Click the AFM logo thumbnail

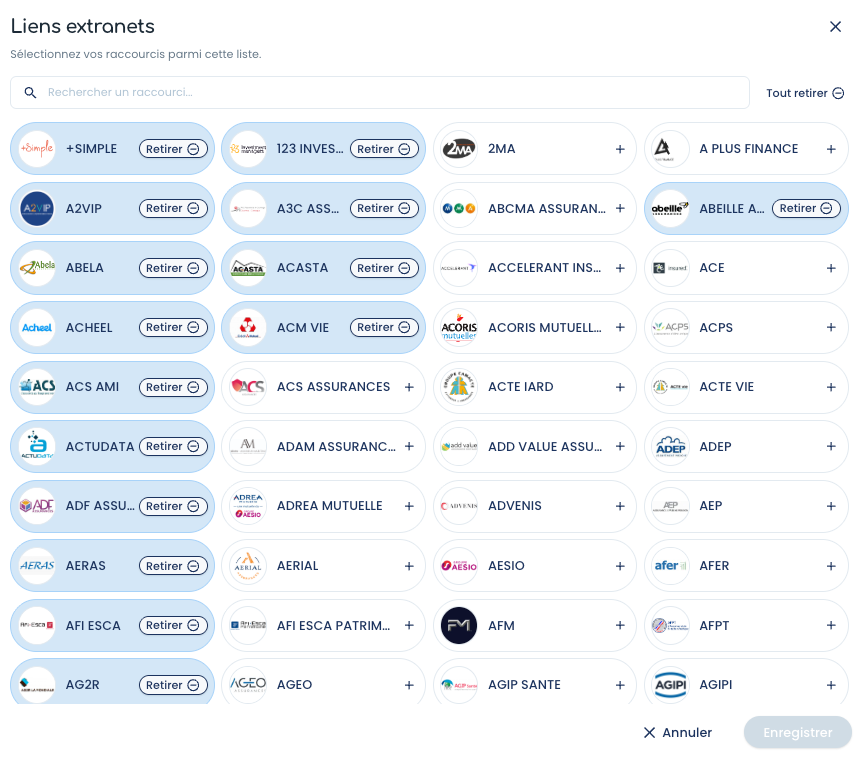pos(458,625)
